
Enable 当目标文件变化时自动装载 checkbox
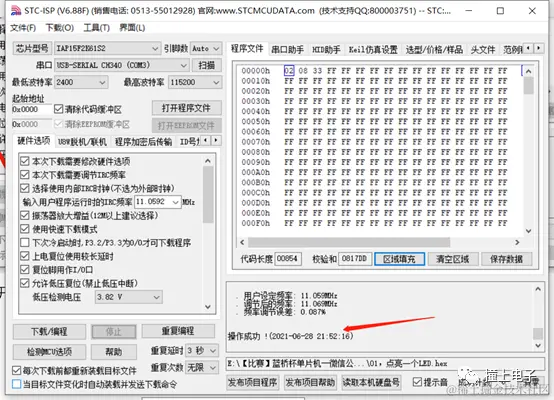coord(17,384)
